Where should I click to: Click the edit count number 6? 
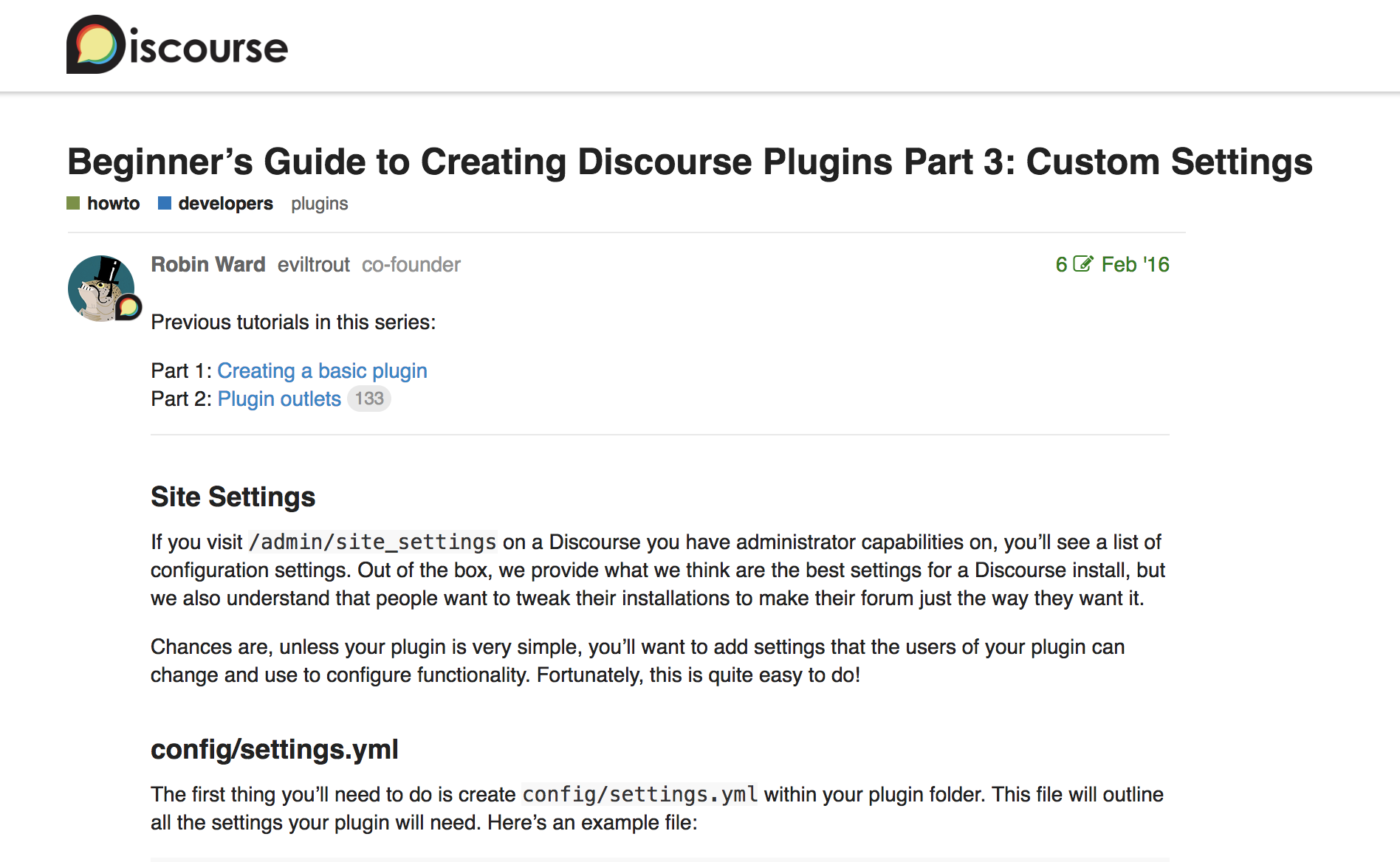coord(1061,264)
